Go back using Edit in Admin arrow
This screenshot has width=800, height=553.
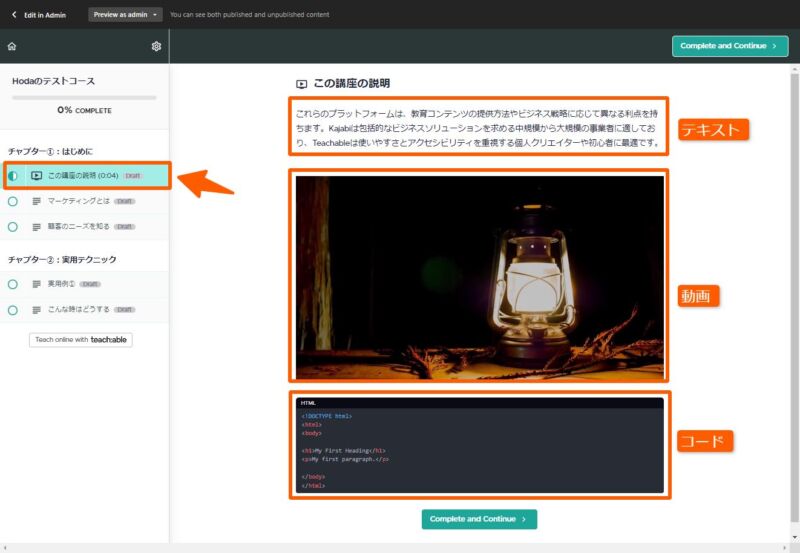14,15
